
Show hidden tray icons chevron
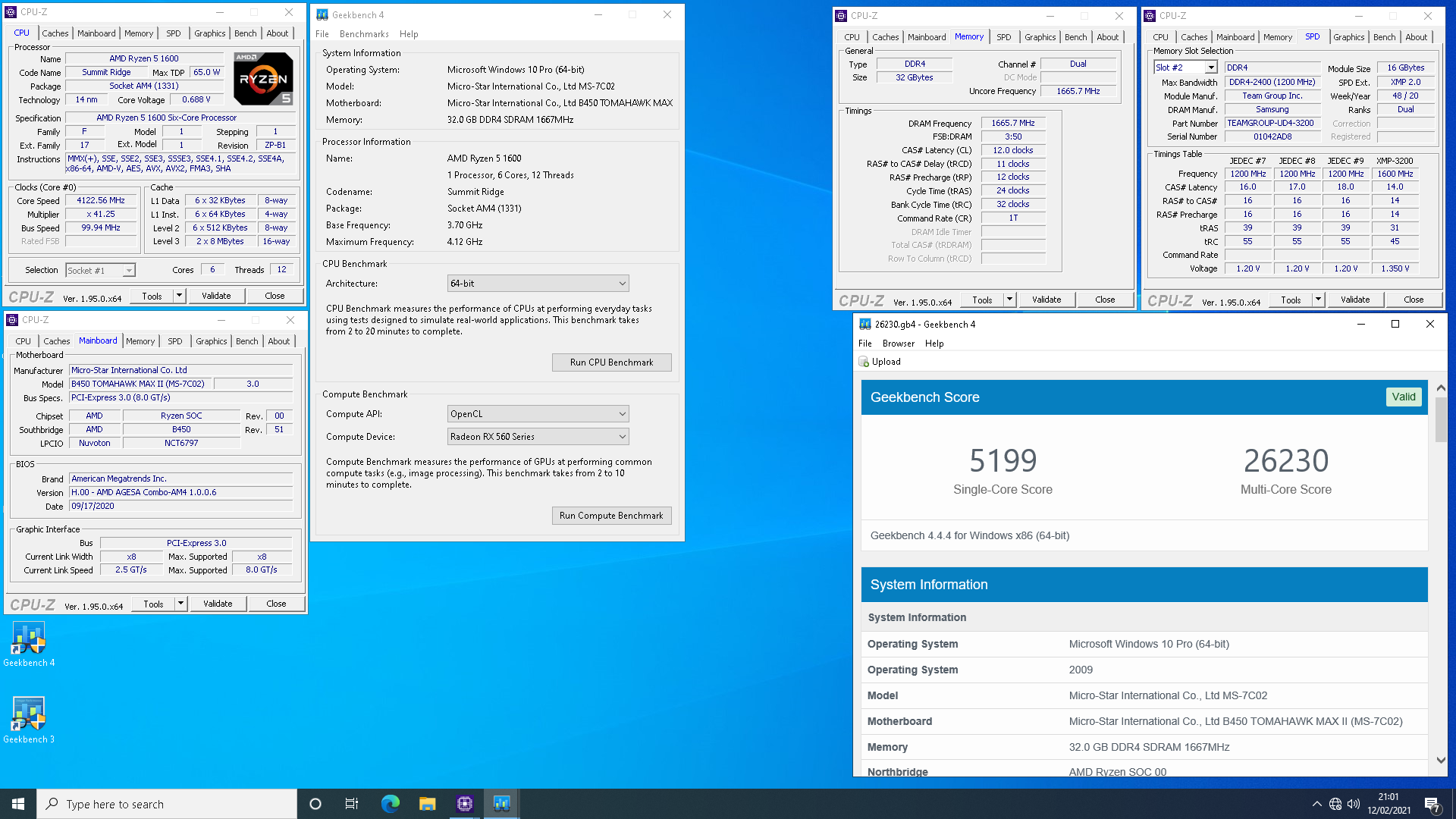1316,804
